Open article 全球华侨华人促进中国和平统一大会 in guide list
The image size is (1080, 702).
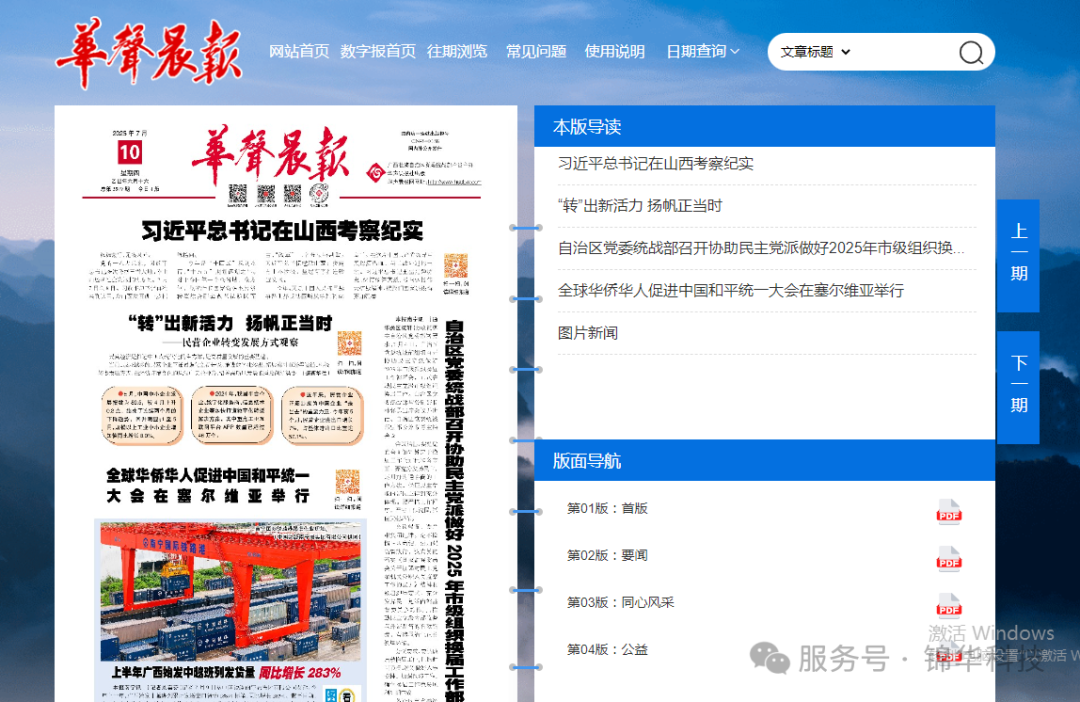click(731, 290)
